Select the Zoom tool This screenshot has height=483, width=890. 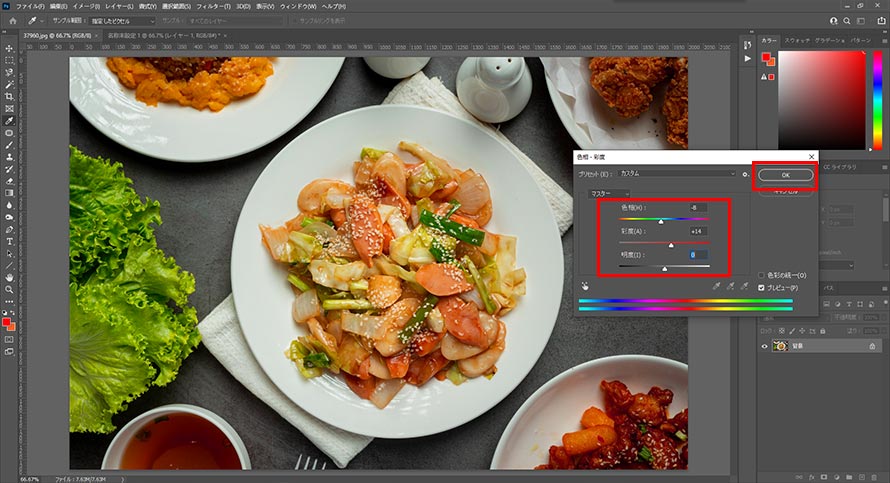tap(9, 289)
